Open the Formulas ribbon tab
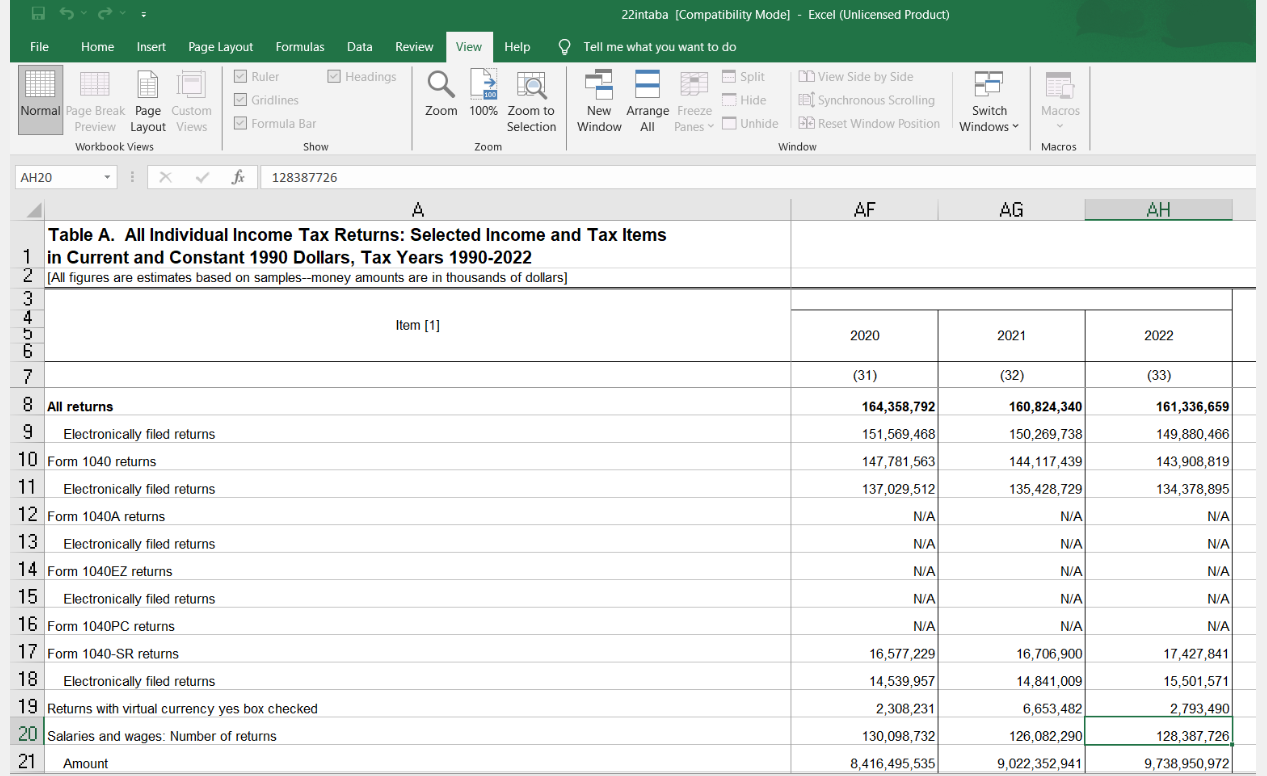 (x=300, y=47)
